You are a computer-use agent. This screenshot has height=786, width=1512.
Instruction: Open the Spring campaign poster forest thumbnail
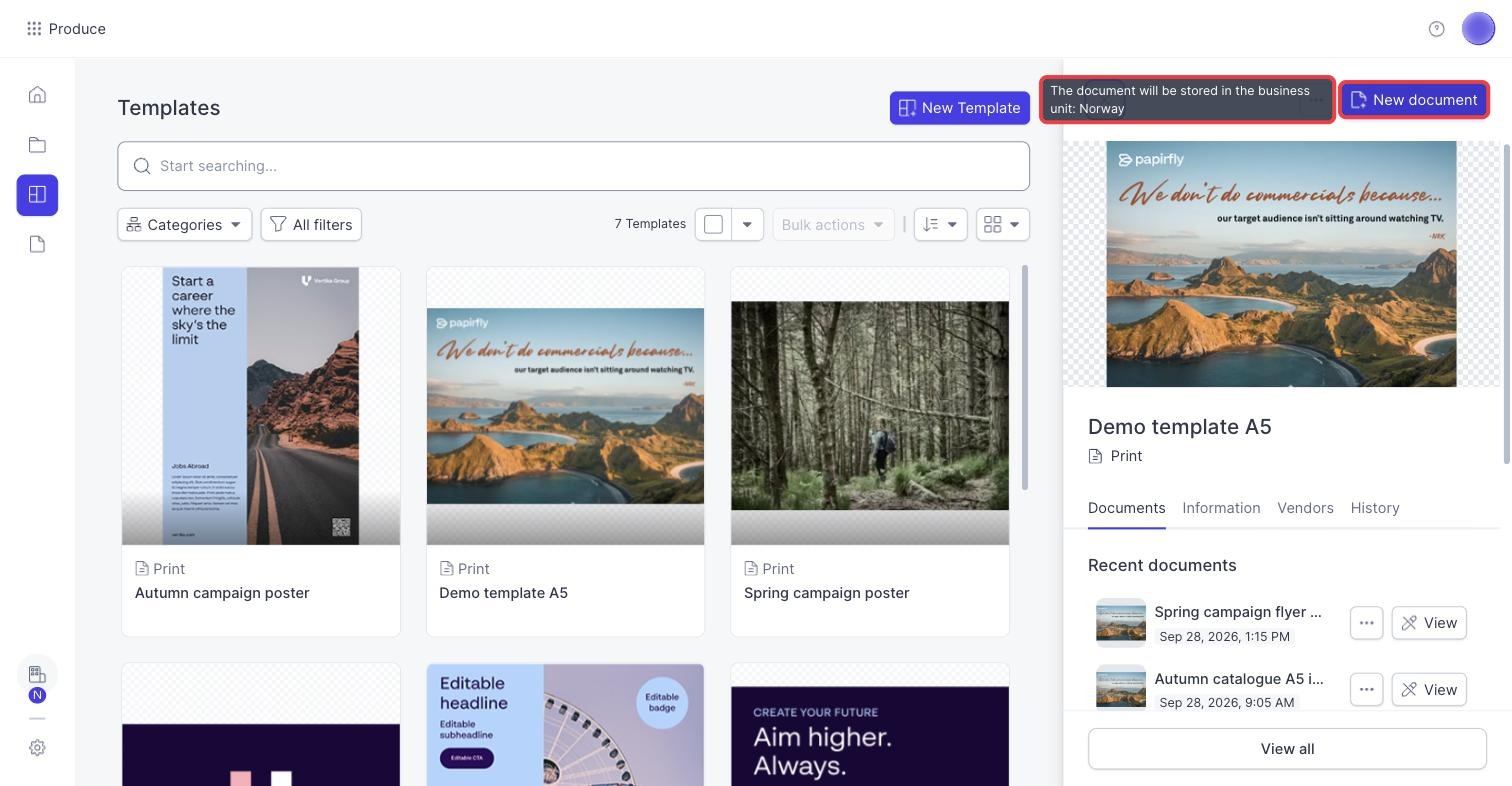click(870, 406)
